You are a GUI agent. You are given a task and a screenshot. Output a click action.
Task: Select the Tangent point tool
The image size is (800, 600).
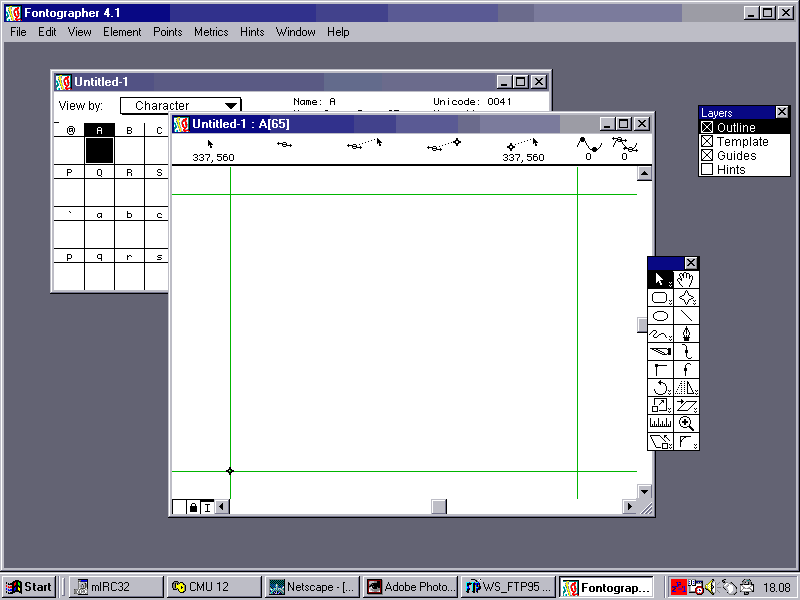pos(686,369)
